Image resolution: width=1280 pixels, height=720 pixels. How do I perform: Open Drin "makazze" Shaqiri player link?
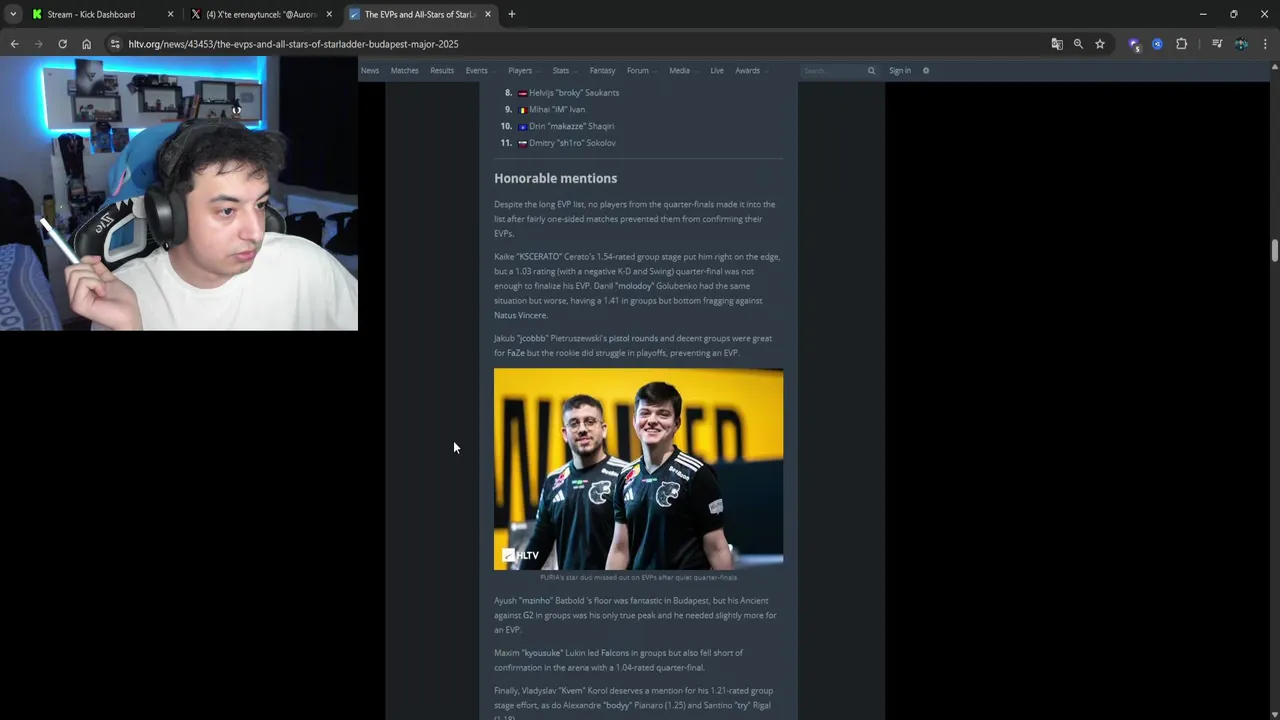tap(571, 126)
